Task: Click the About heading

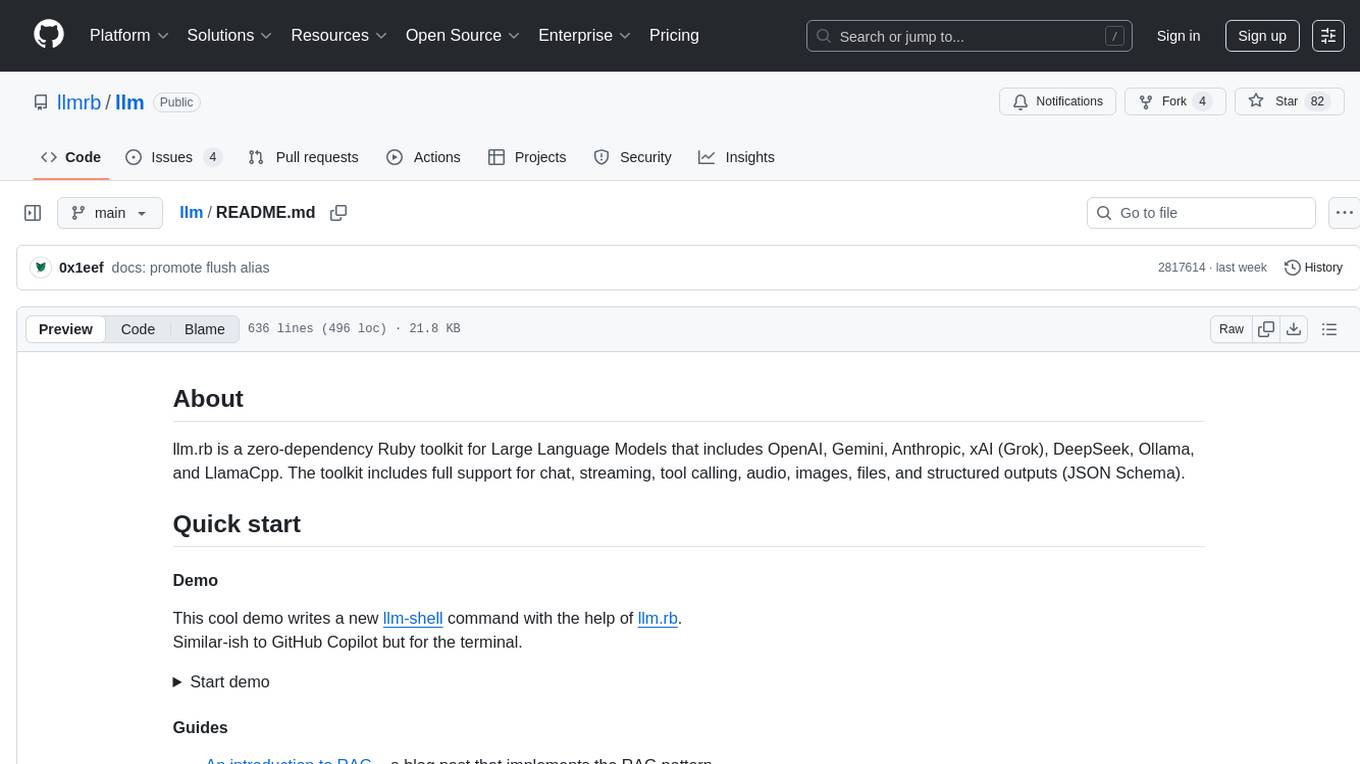Action: (x=208, y=398)
